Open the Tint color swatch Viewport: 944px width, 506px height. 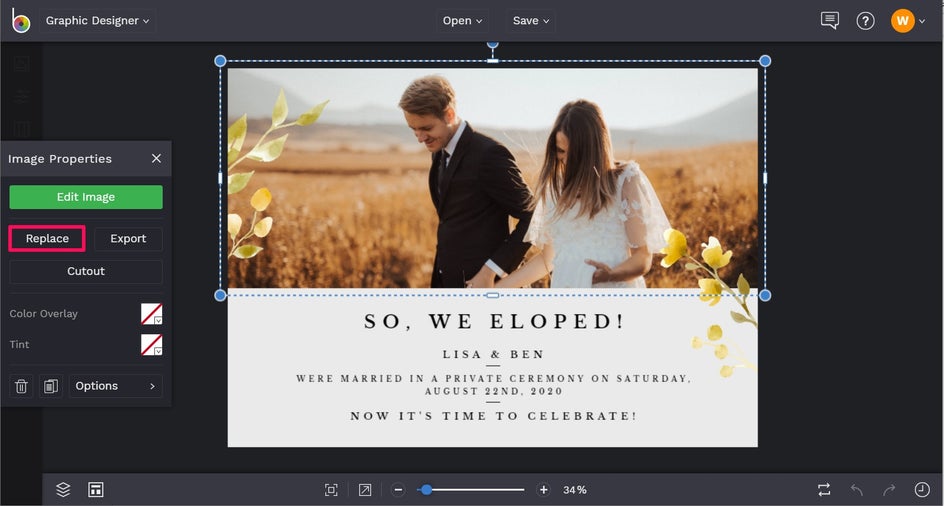(151, 345)
